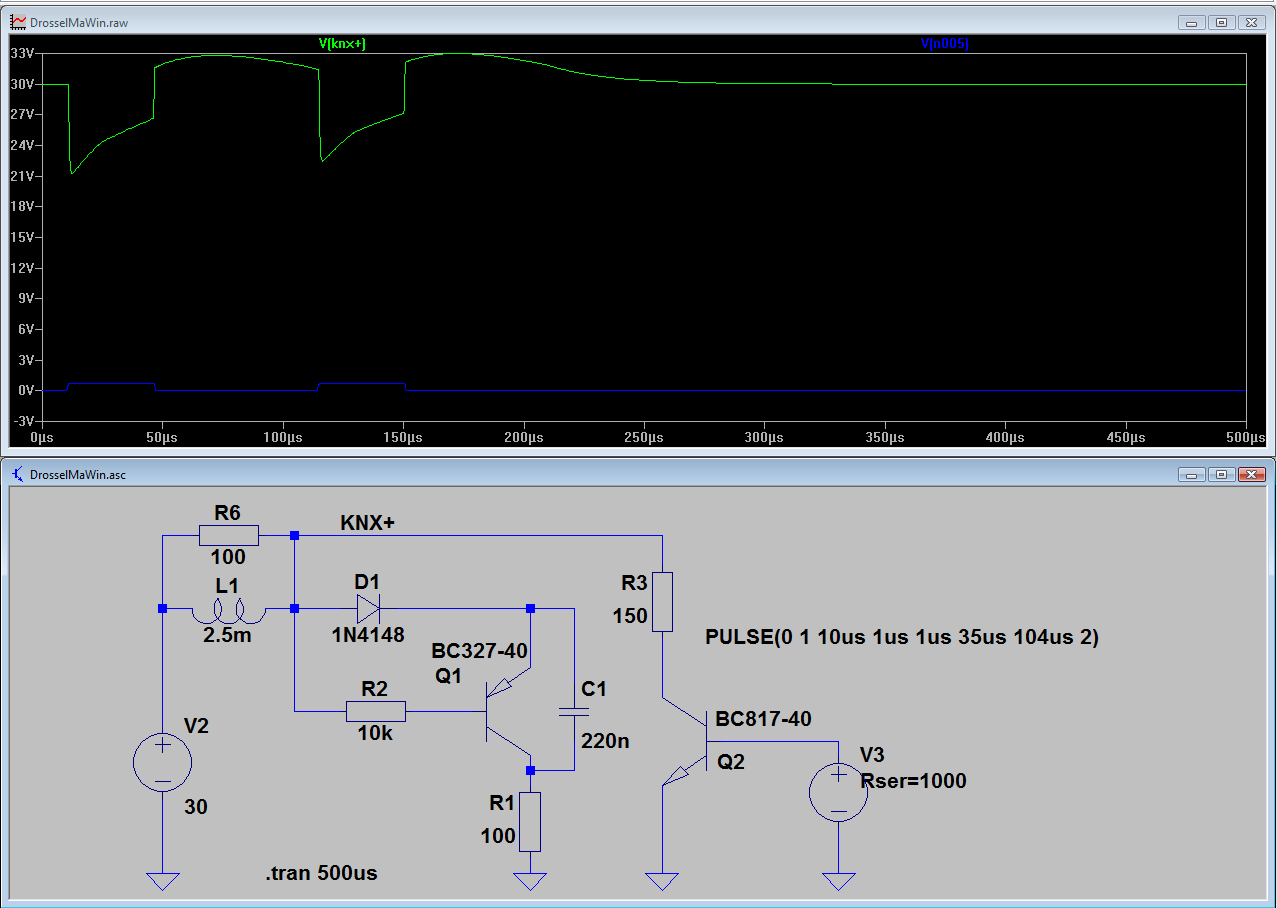Click the 33V label on vertical axis
The image size is (1277, 908).
coord(23,53)
